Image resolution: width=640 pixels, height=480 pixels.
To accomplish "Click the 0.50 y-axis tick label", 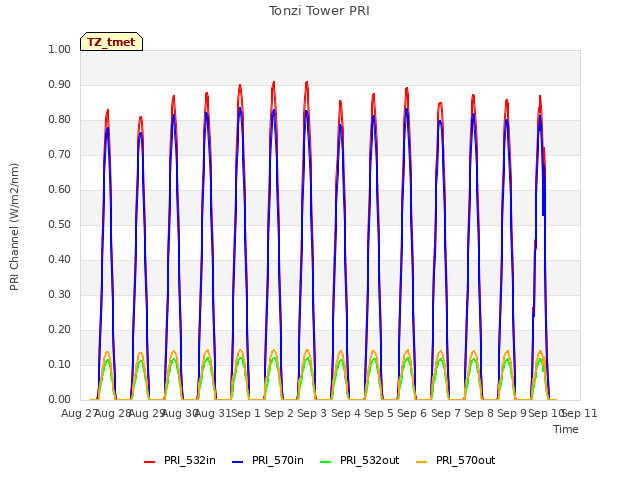I will pos(60,224).
